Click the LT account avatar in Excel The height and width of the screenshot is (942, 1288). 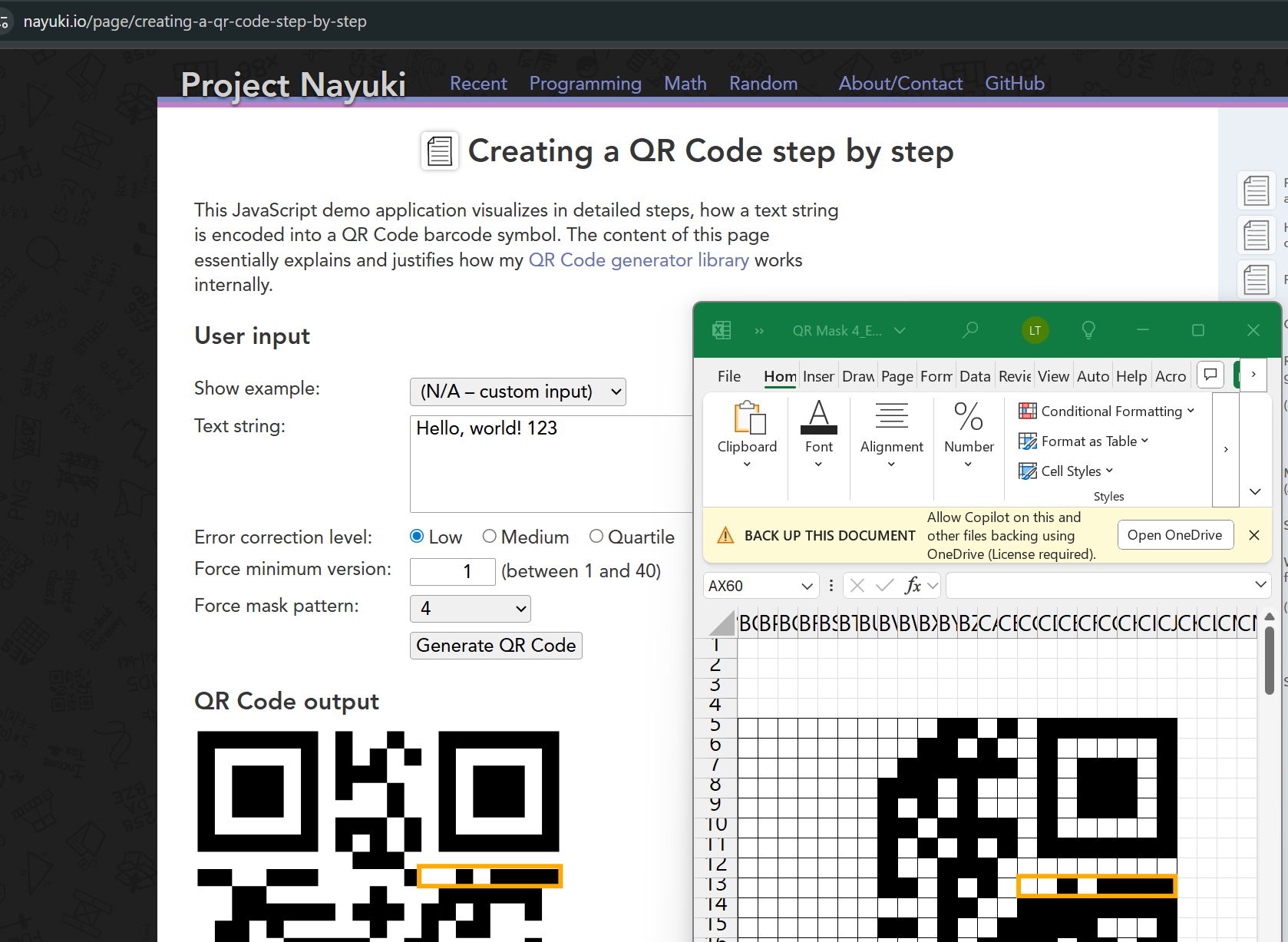[1035, 330]
